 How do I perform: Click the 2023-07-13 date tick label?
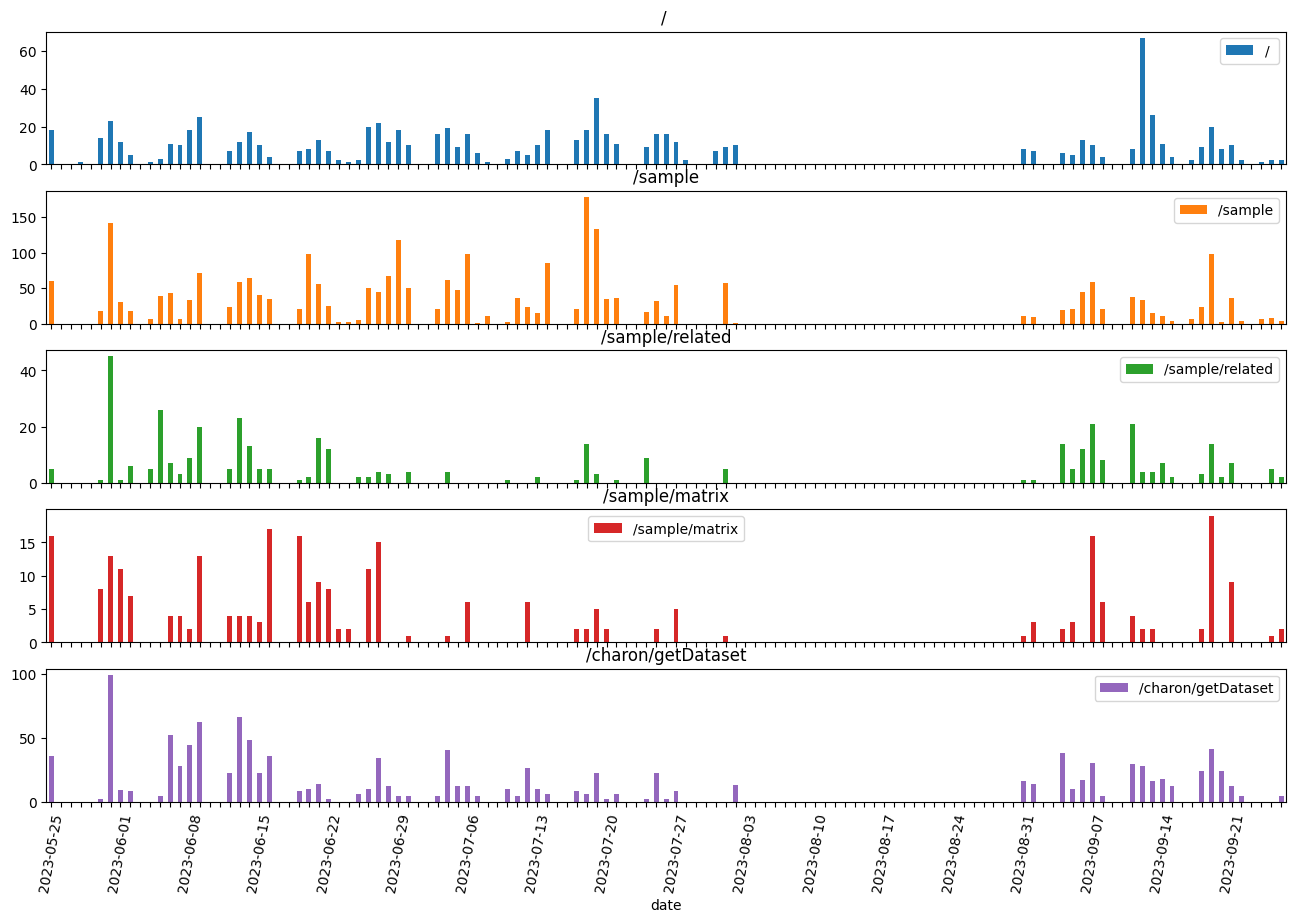click(x=537, y=854)
